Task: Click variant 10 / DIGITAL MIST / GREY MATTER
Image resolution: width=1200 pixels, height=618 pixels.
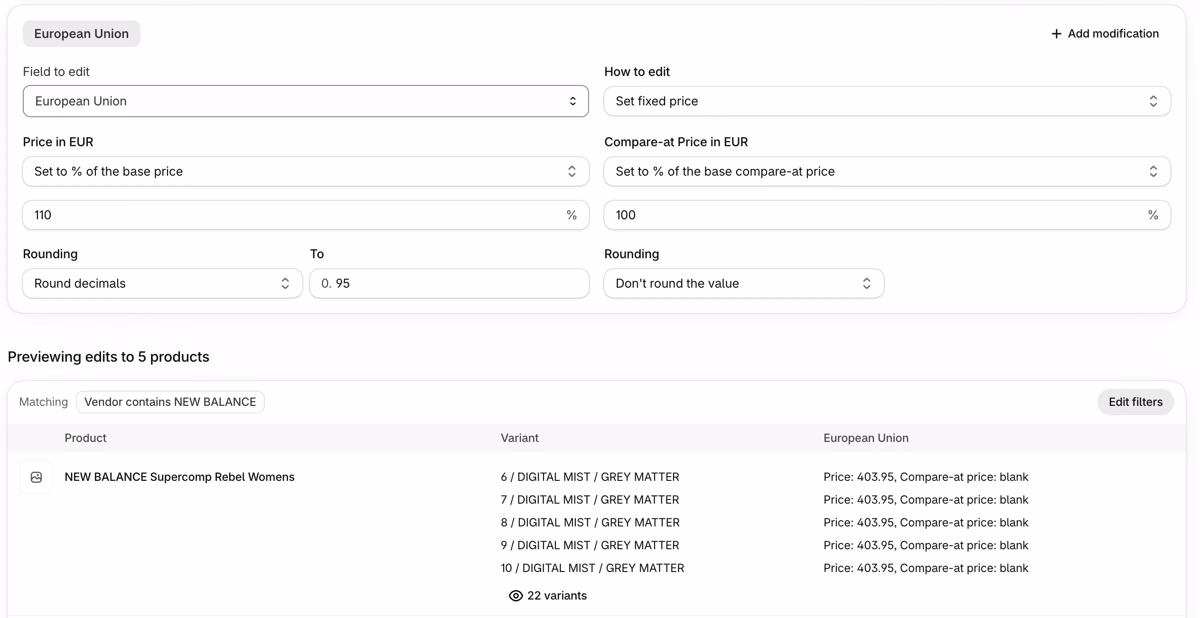Action: click(x=593, y=568)
